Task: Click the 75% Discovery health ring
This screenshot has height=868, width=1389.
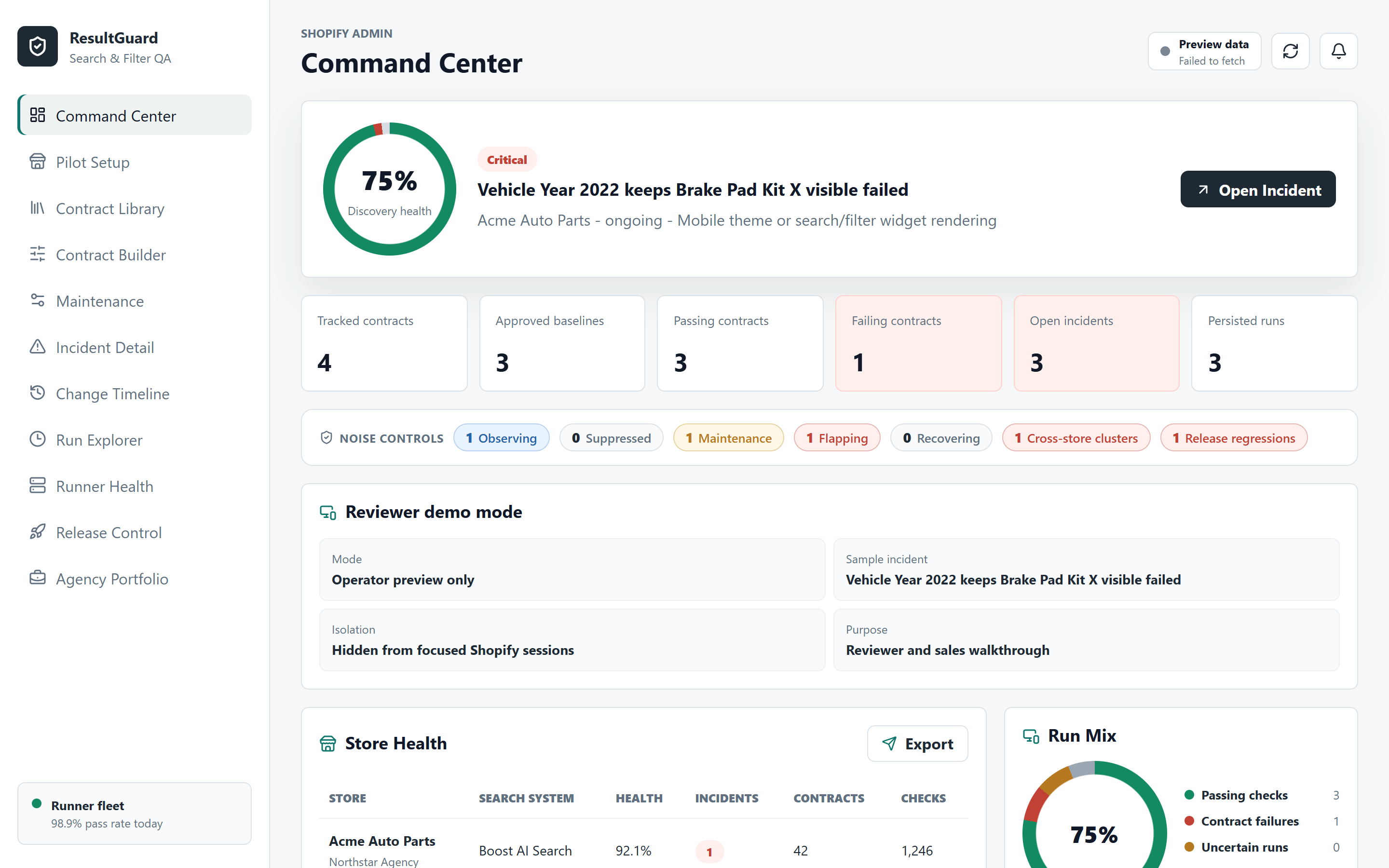Action: [389, 189]
